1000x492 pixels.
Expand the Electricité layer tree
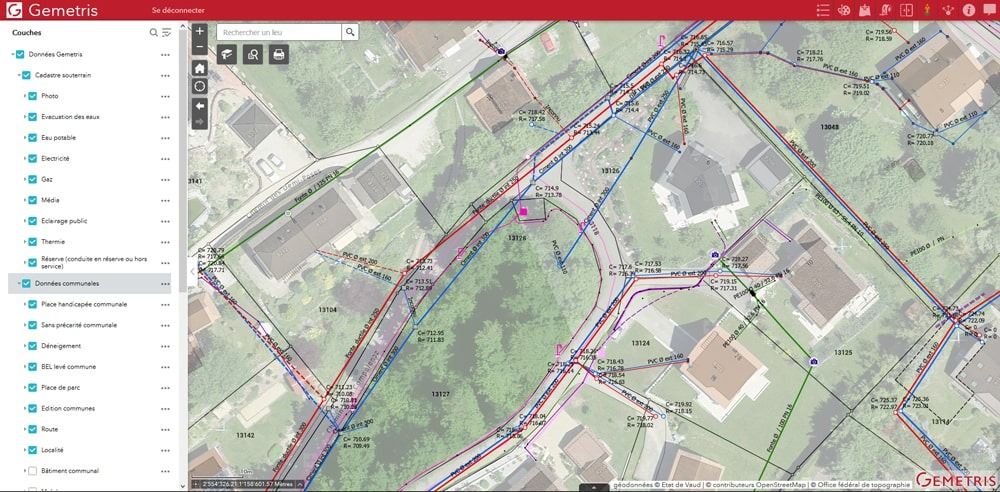tap(24, 159)
